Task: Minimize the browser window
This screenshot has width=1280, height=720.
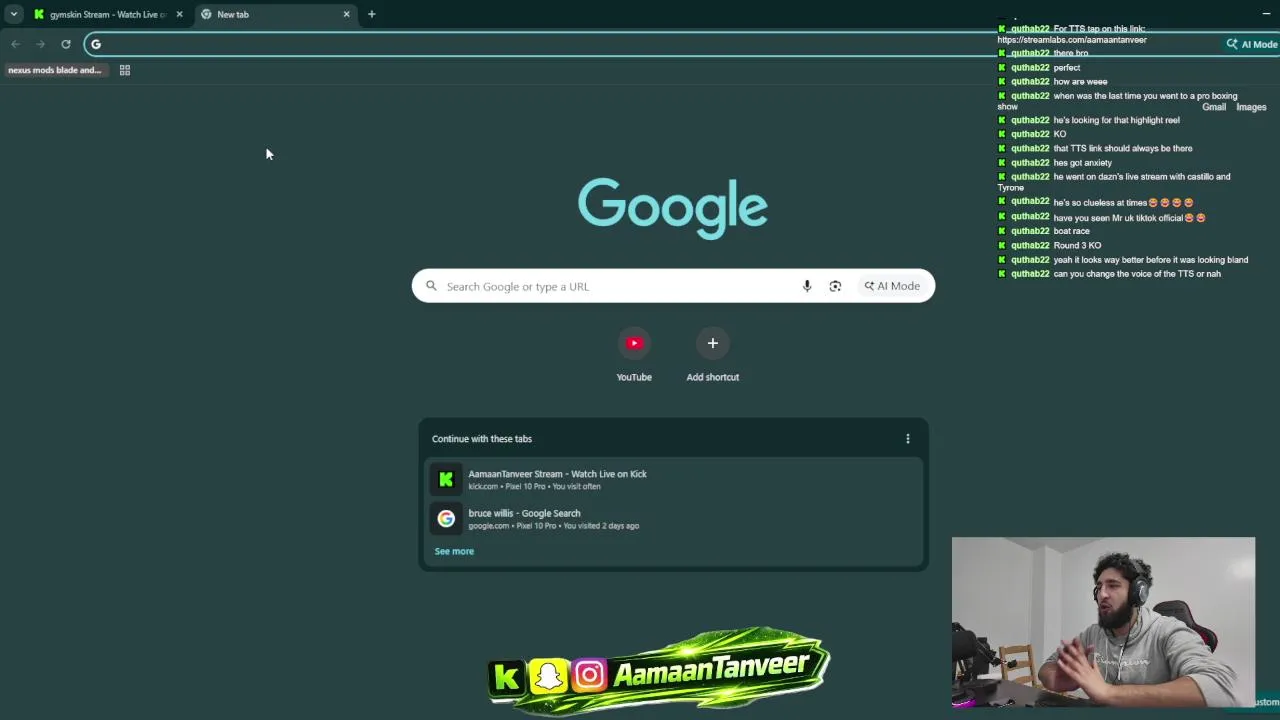Action: [1266, 14]
